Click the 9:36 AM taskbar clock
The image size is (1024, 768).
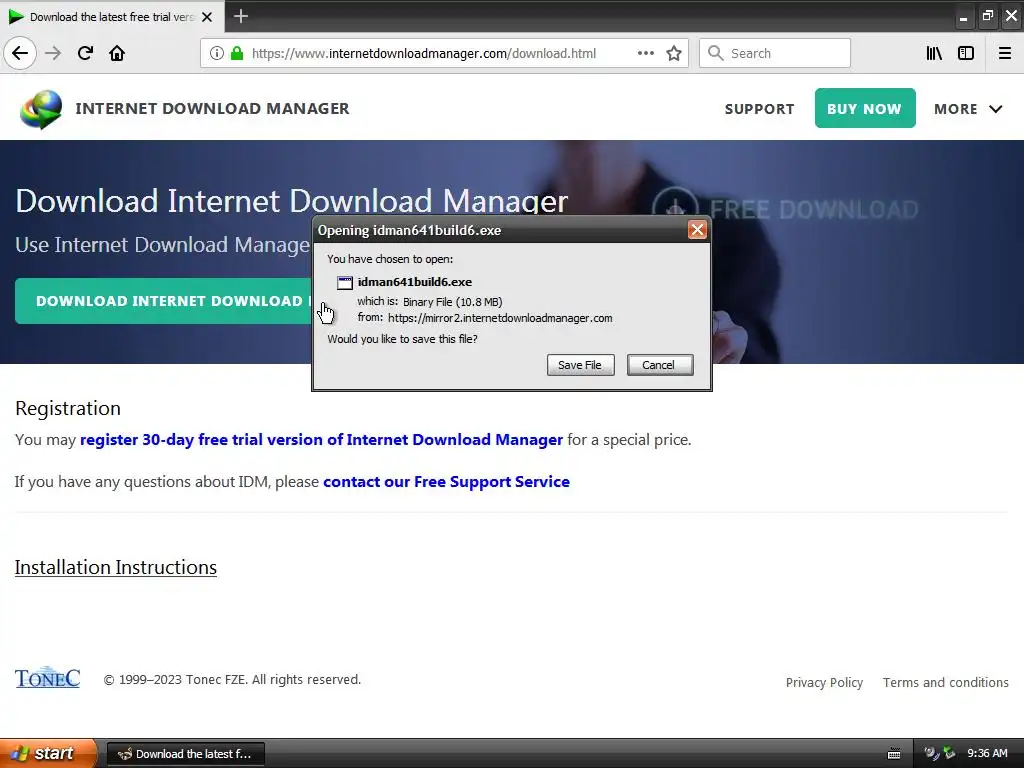coord(987,754)
